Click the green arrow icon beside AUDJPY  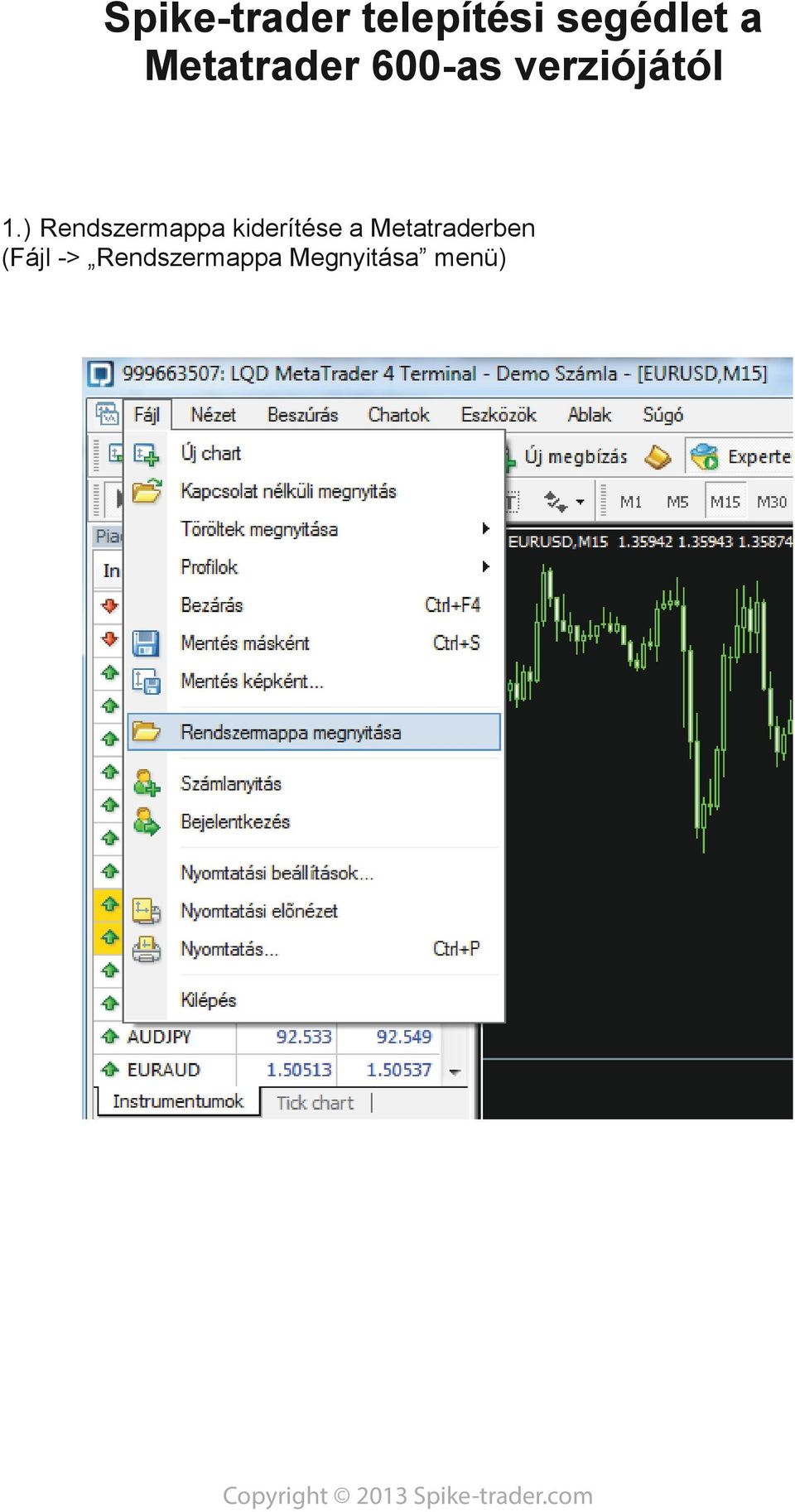point(109,1036)
